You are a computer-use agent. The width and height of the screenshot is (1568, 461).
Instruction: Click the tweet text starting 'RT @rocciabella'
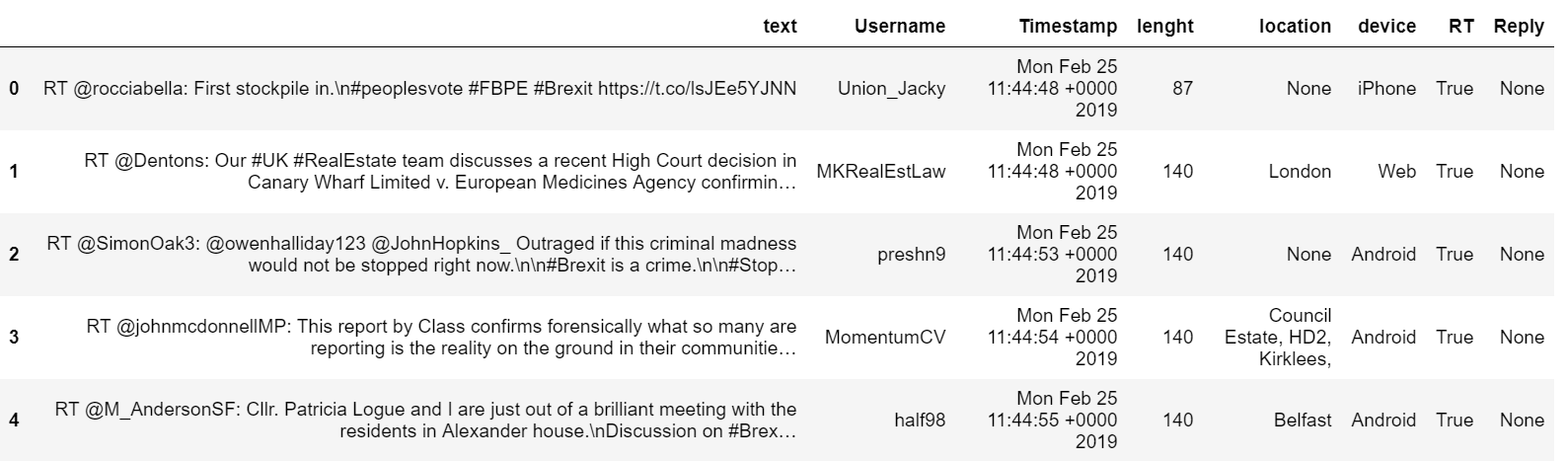(419, 89)
